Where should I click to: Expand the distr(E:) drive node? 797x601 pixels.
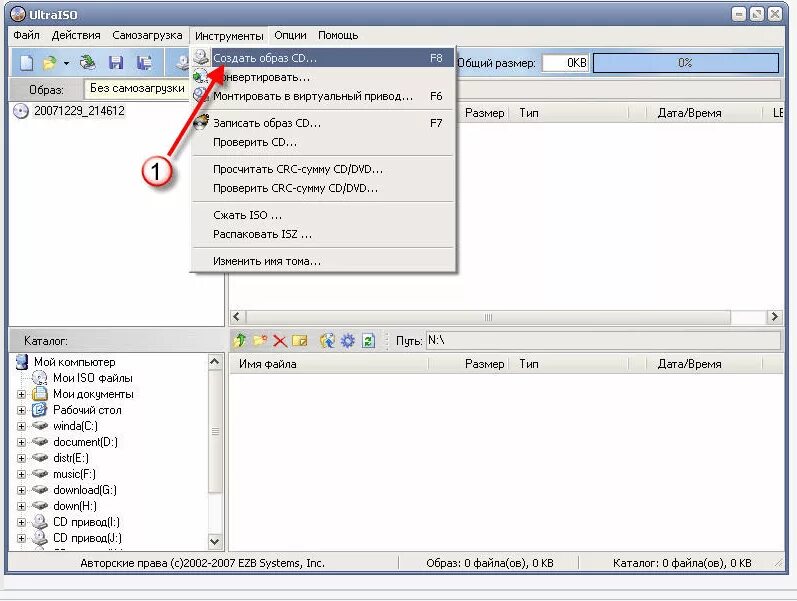coord(21,458)
